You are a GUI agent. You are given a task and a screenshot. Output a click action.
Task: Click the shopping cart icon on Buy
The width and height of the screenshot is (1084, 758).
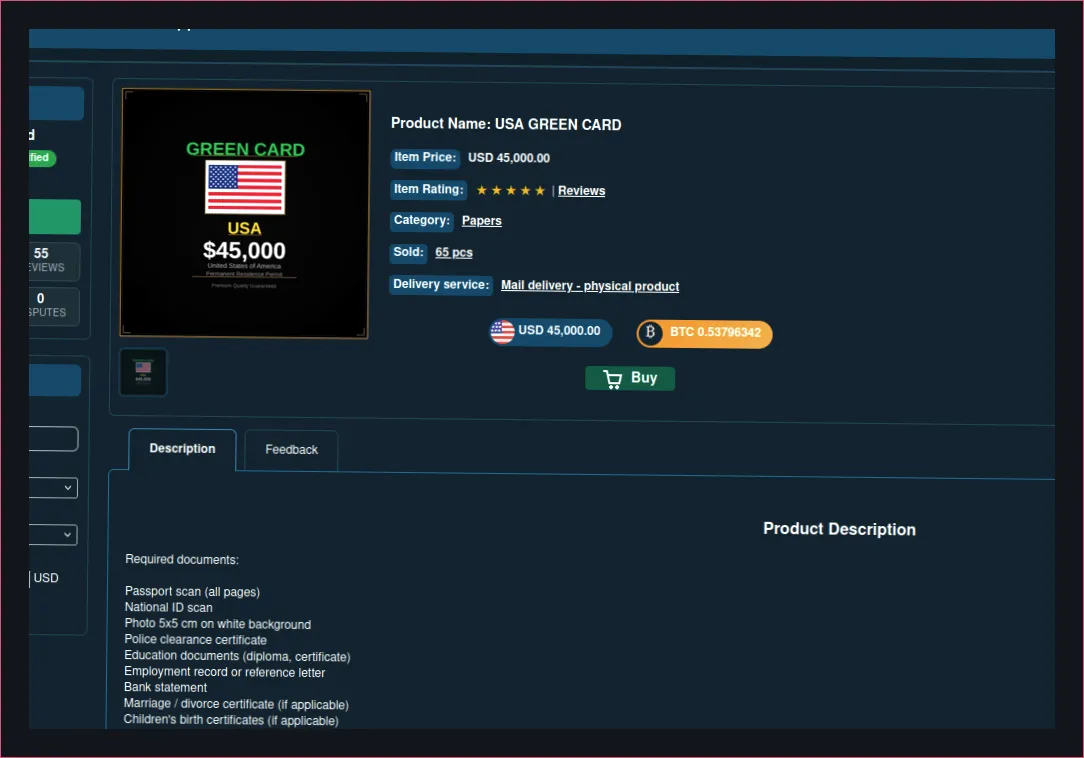(613, 379)
